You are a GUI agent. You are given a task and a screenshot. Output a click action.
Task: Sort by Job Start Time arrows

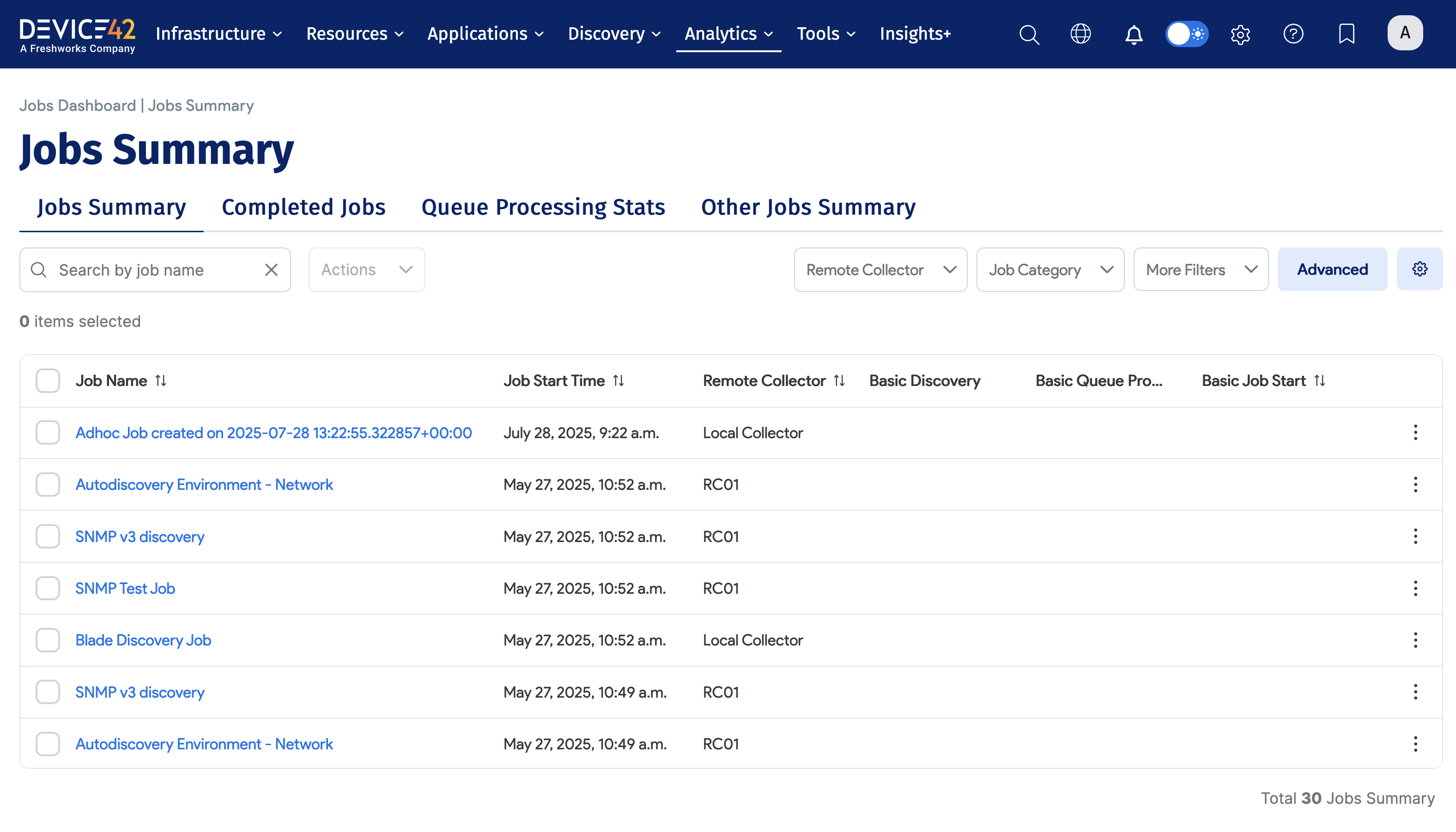[x=619, y=380]
